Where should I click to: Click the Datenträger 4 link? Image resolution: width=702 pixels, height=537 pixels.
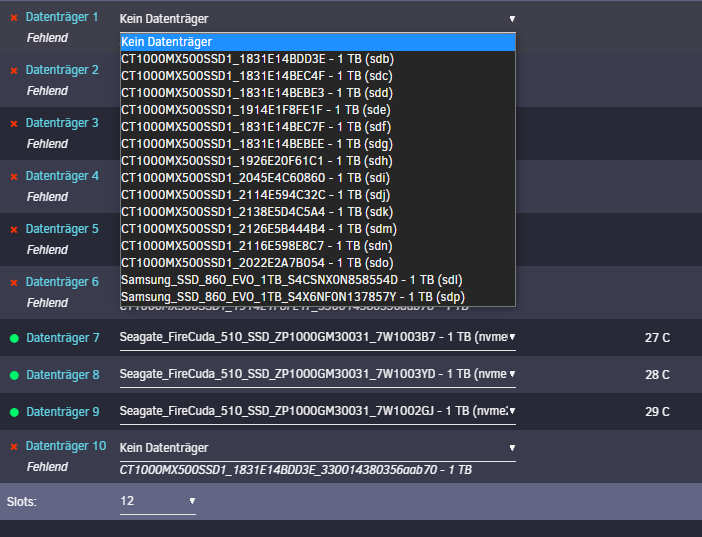[62, 176]
